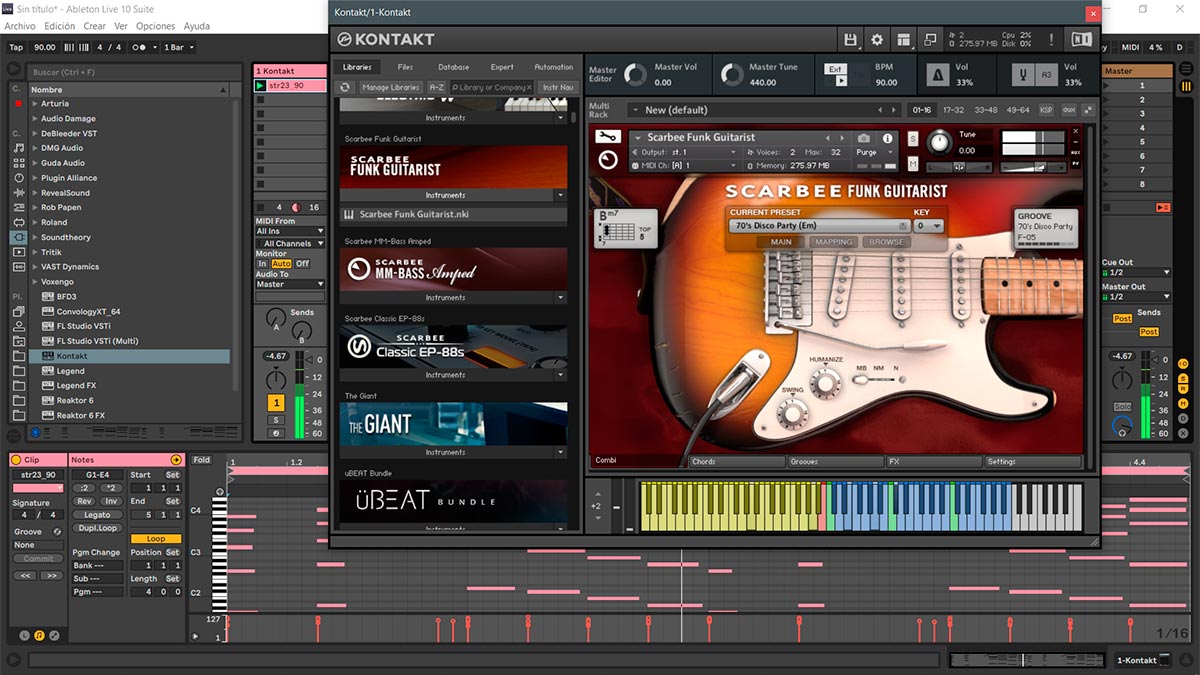Viewport: 1200px width, 675px height.
Task: Select Clips category icon in Ableton browser
Action: click(18, 252)
